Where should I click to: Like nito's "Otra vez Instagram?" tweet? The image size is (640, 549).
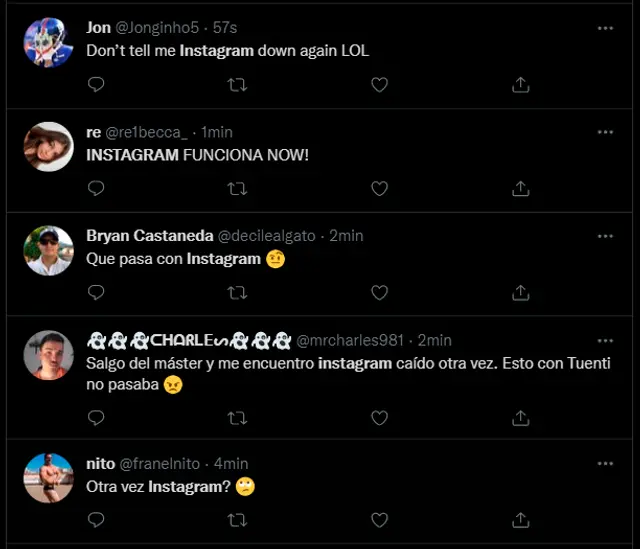pos(379,519)
